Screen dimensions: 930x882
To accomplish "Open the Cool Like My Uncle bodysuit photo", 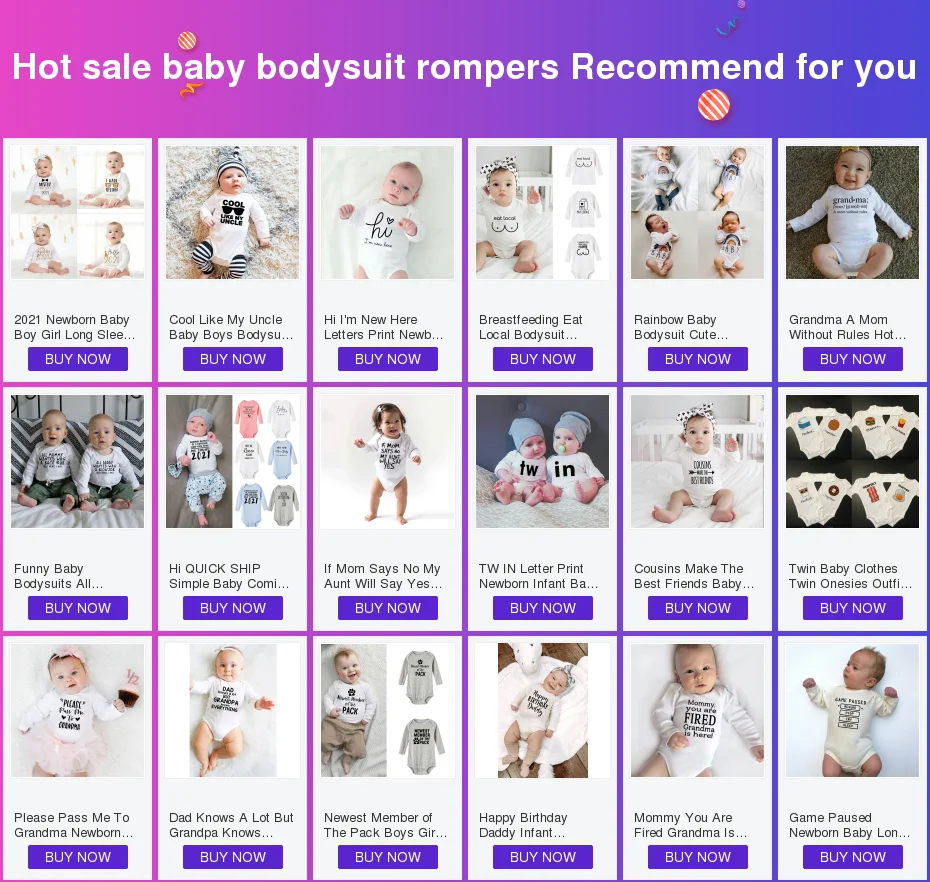I will pos(232,212).
